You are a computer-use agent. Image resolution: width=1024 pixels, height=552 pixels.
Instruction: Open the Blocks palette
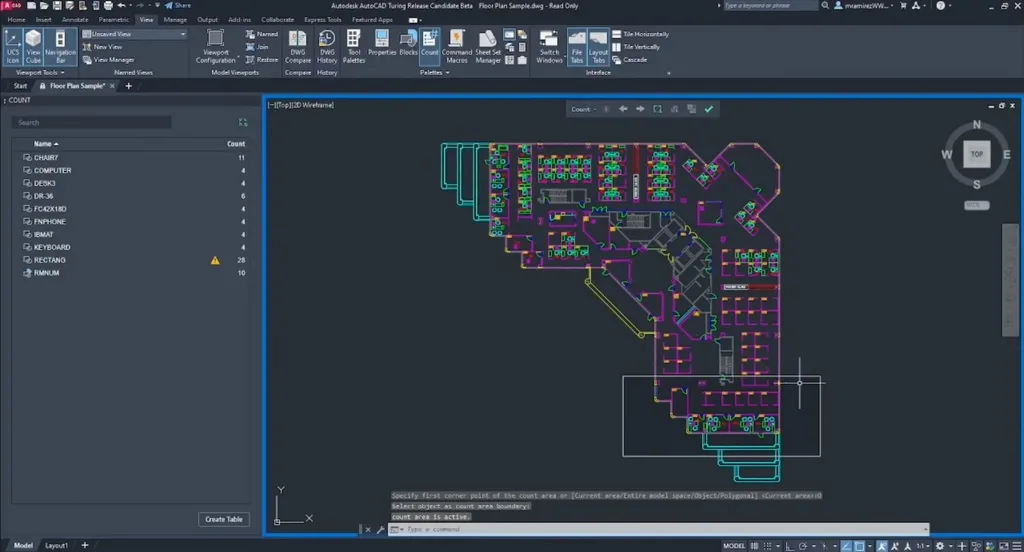click(408, 43)
